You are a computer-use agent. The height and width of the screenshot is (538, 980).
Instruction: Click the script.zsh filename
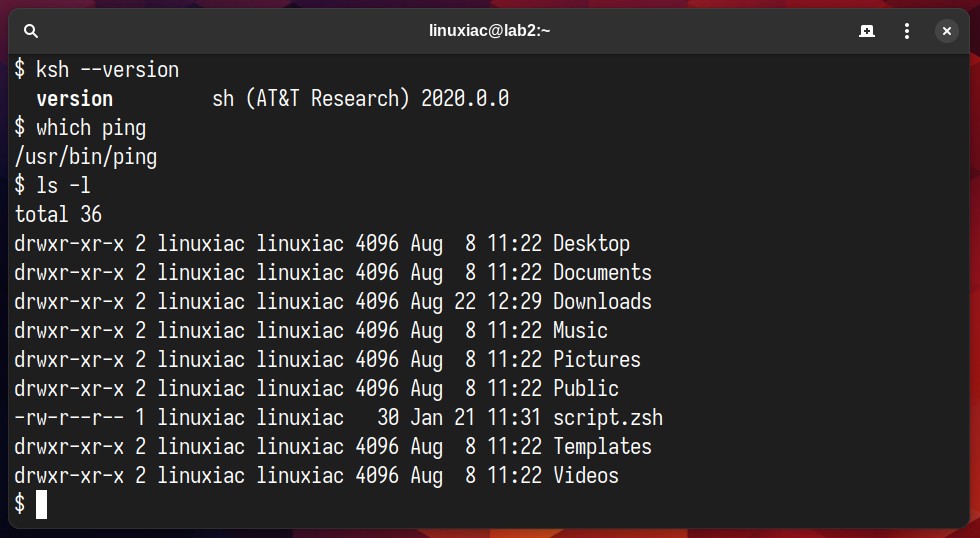pos(608,417)
